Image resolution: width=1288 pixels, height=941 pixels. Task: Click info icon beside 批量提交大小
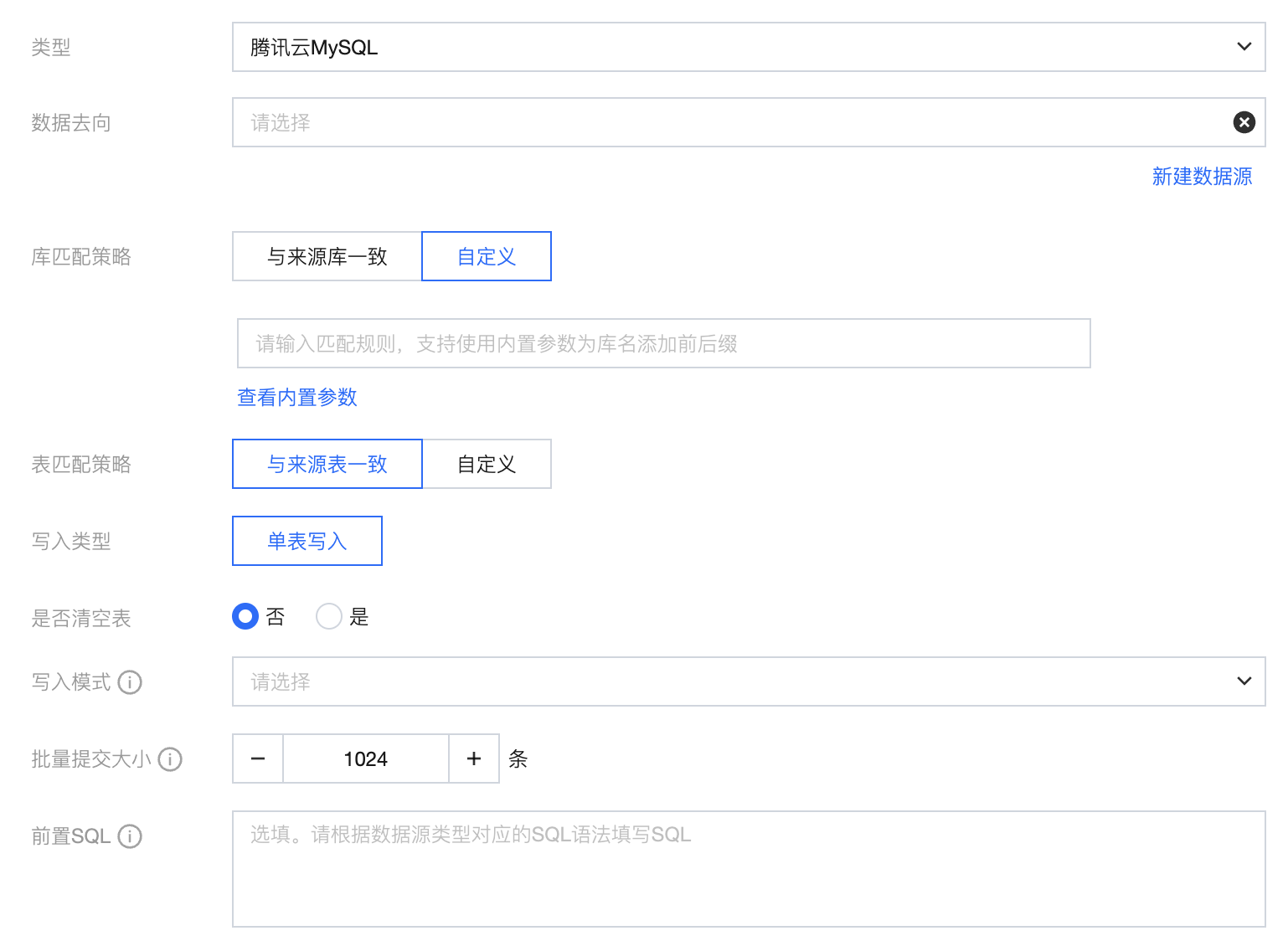click(x=170, y=759)
